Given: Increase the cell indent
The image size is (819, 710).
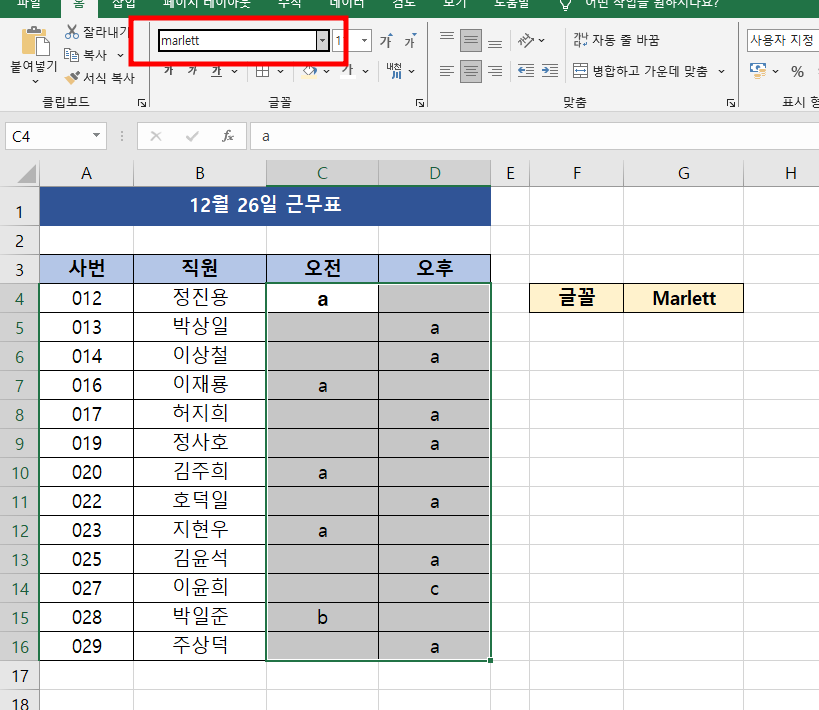Looking at the screenshot, I should click(549, 71).
